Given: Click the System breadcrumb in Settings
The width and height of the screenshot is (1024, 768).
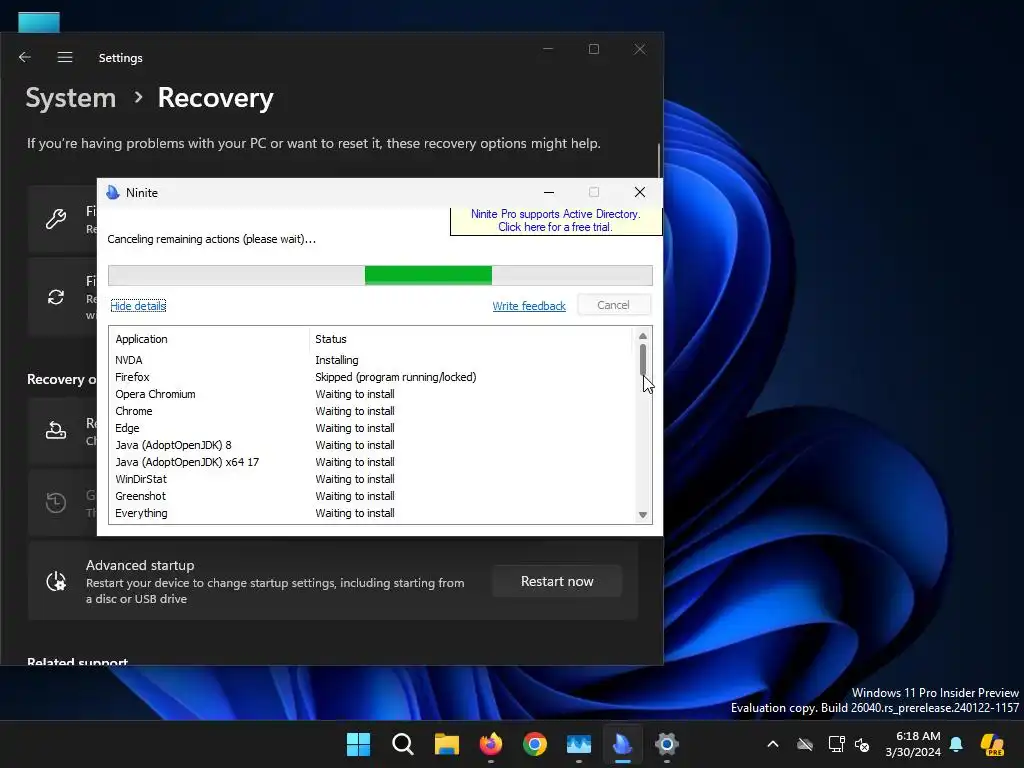Looking at the screenshot, I should [71, 98].
